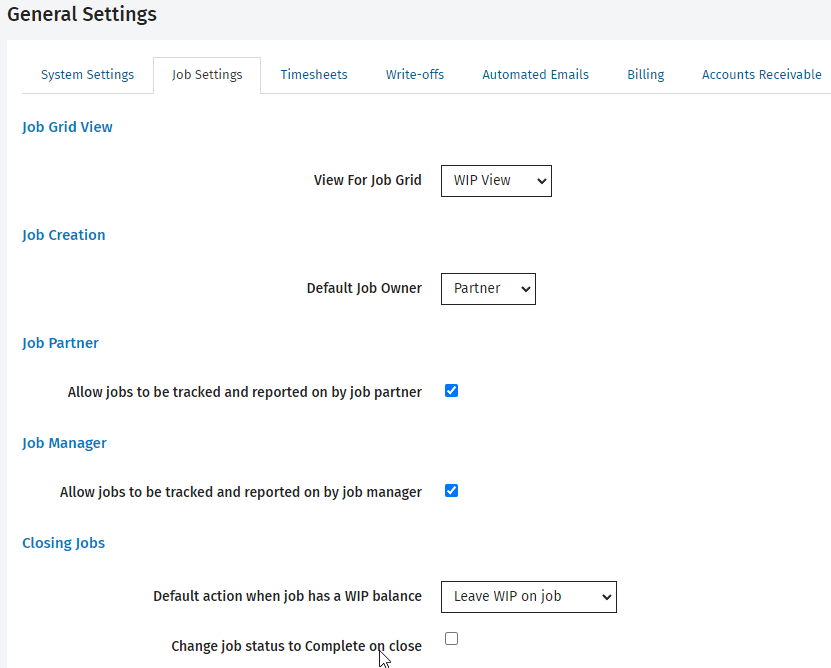This screenshot has width=831, height=668.
Task: Switch to the System Settings tab
Action: pyautogui.click(x=87, y=75)
